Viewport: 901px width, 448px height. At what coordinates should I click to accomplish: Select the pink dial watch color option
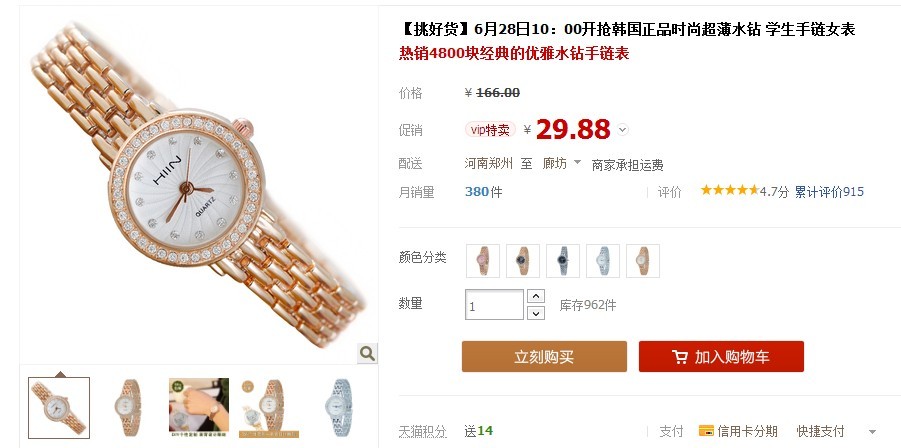[483, 261]
